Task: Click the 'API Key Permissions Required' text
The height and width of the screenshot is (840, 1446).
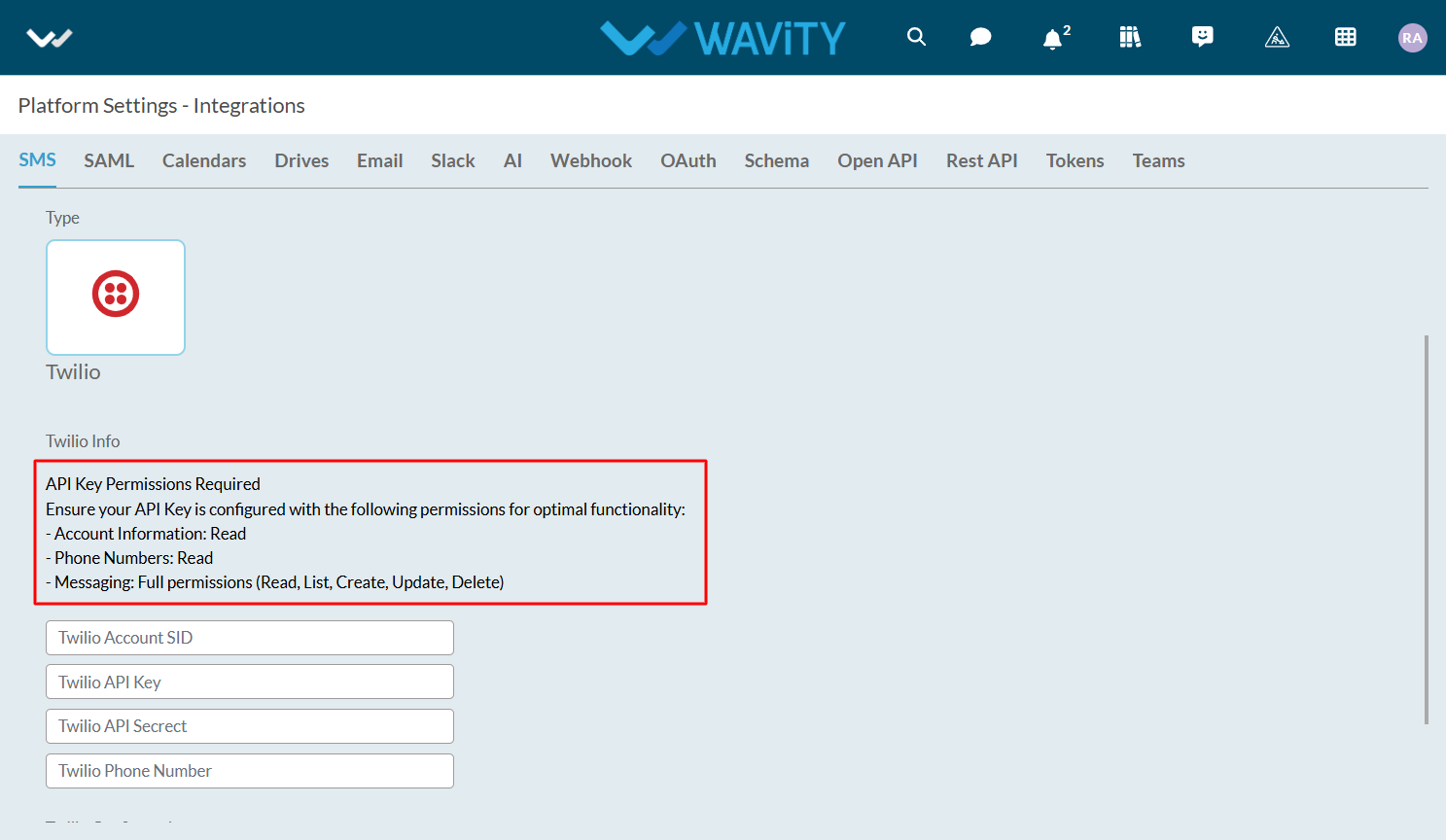Action: pos(153,484)
